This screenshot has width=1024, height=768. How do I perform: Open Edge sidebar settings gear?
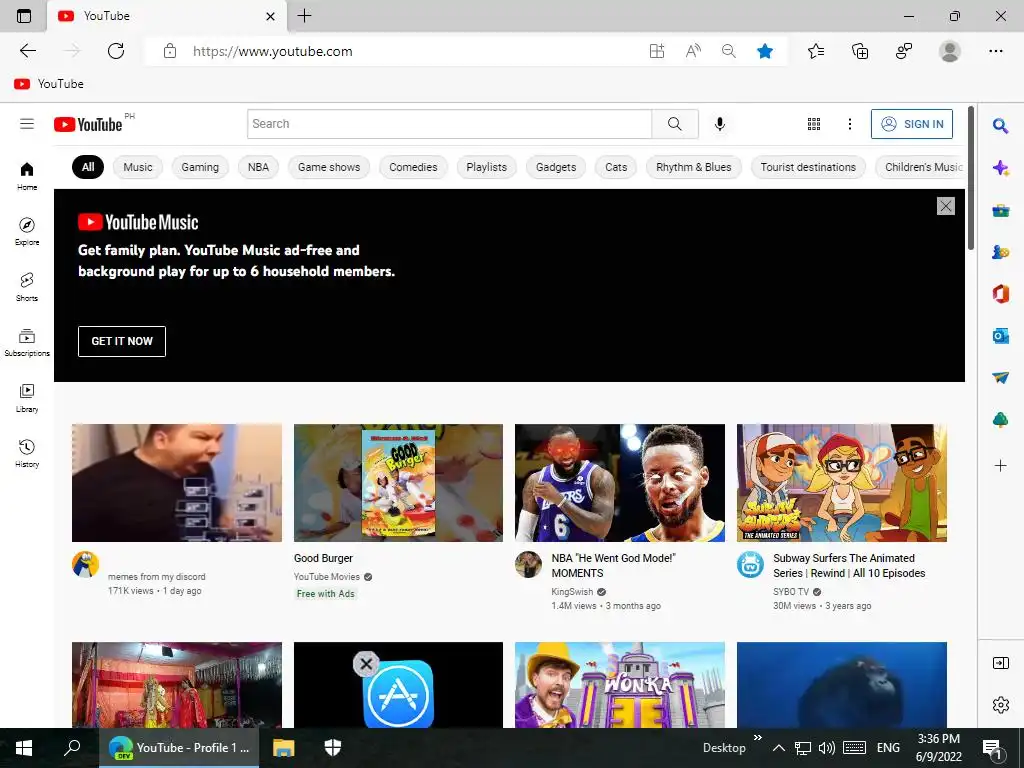pos(1000,705)
